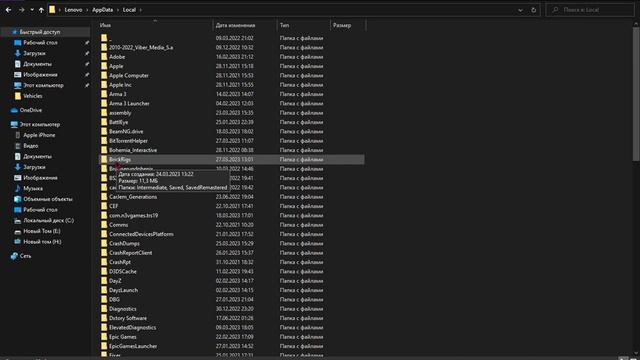This screenshot has width=640, height=360.
Task: Click the search box for Local
Action: pos(590,10)
